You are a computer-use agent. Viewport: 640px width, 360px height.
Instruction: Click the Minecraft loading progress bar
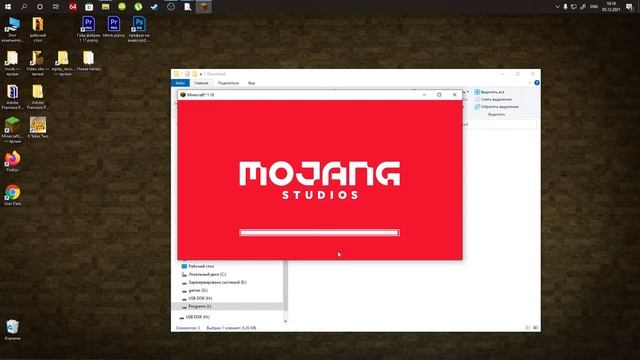click(x=319, y=233)
